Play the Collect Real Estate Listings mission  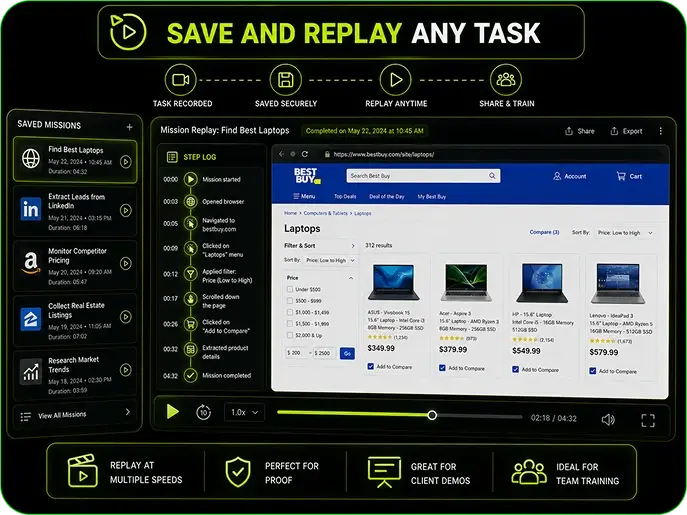(x=126, y=317)
